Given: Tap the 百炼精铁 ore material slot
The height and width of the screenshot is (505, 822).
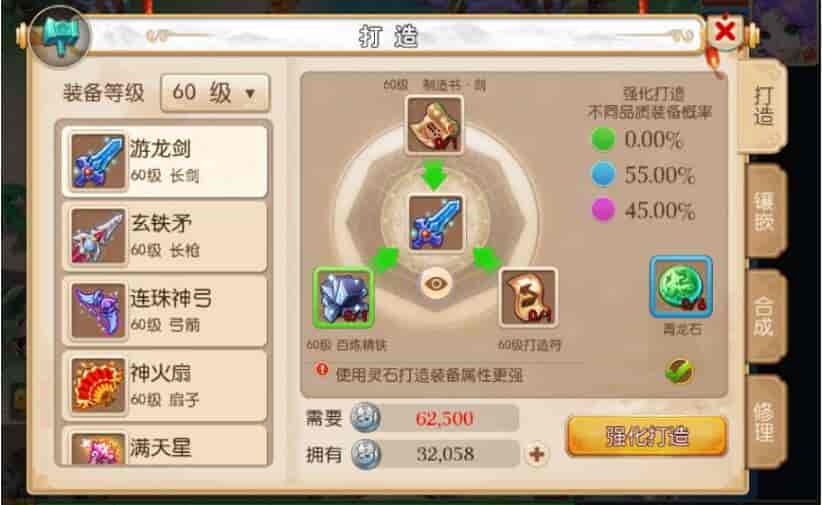Looking at the screenshot, I should (343, 297).
